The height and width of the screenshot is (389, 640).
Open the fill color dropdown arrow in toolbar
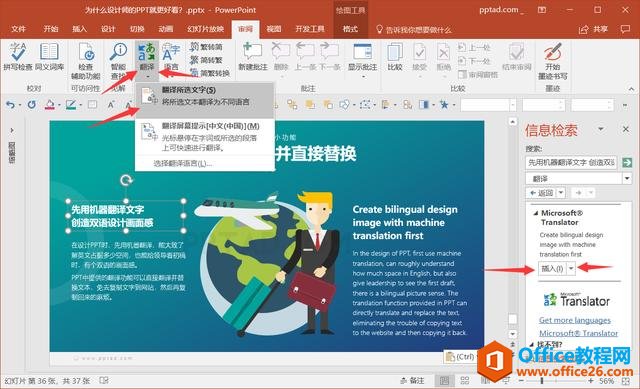pos(60,105)
